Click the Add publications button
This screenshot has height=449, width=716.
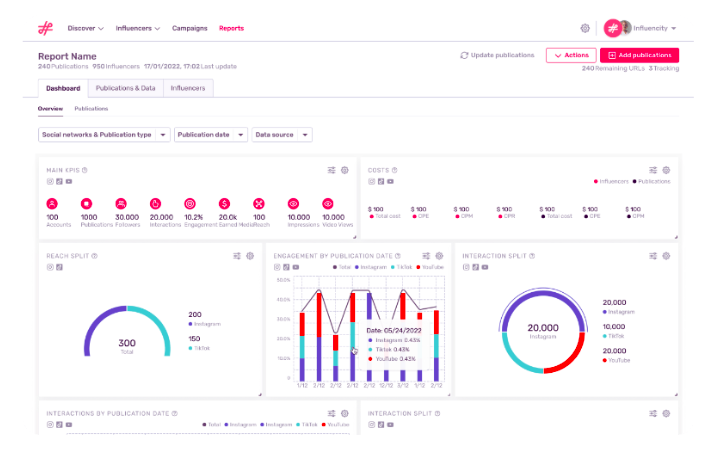pos(639,55)
